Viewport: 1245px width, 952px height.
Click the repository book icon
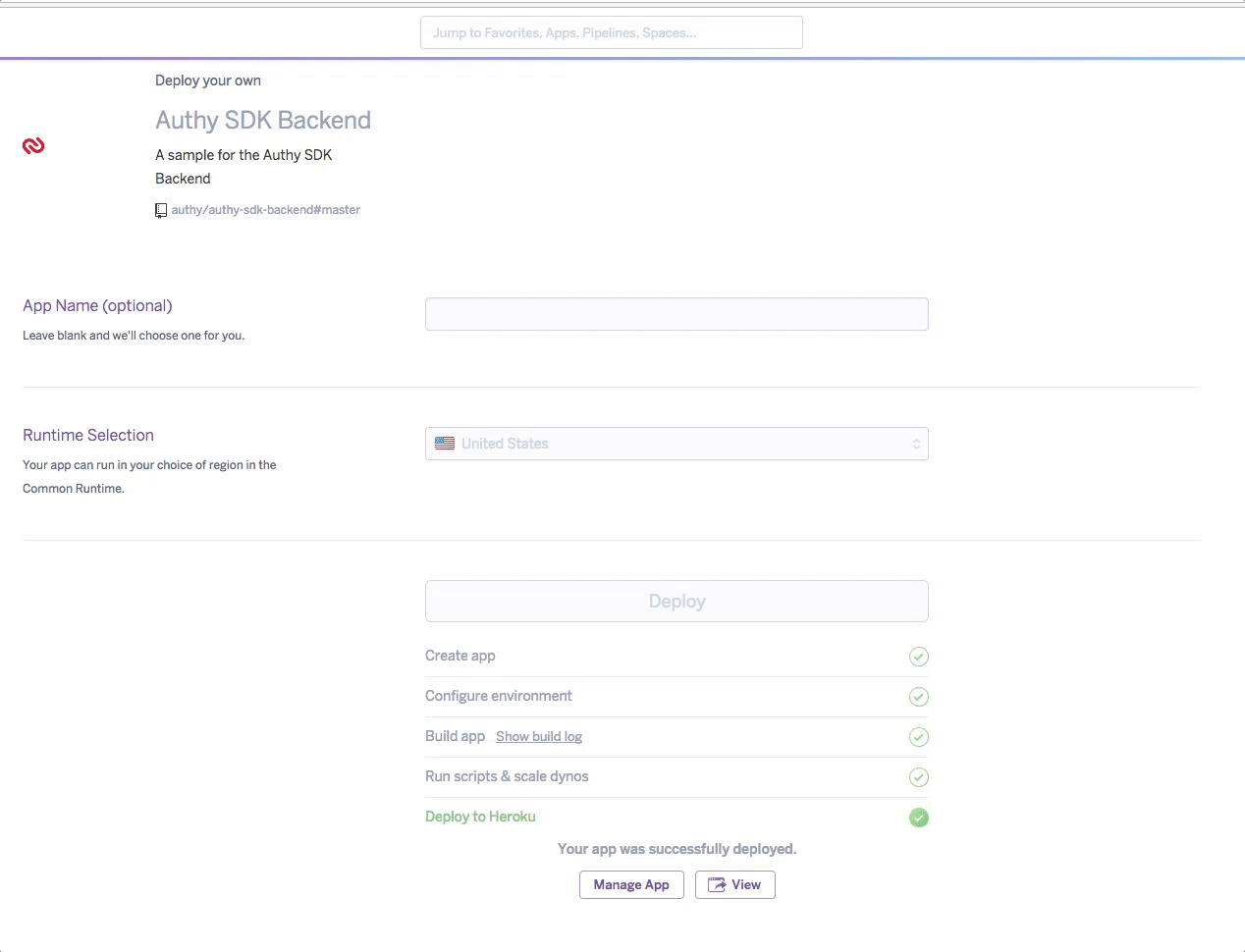(x=161, y=210)
